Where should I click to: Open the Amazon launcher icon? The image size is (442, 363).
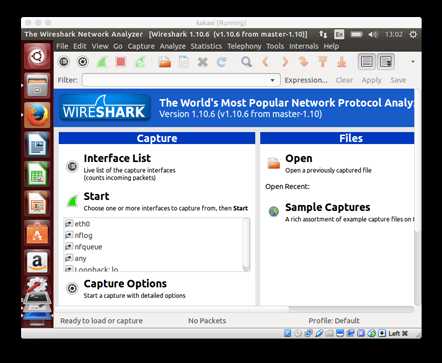37,262
